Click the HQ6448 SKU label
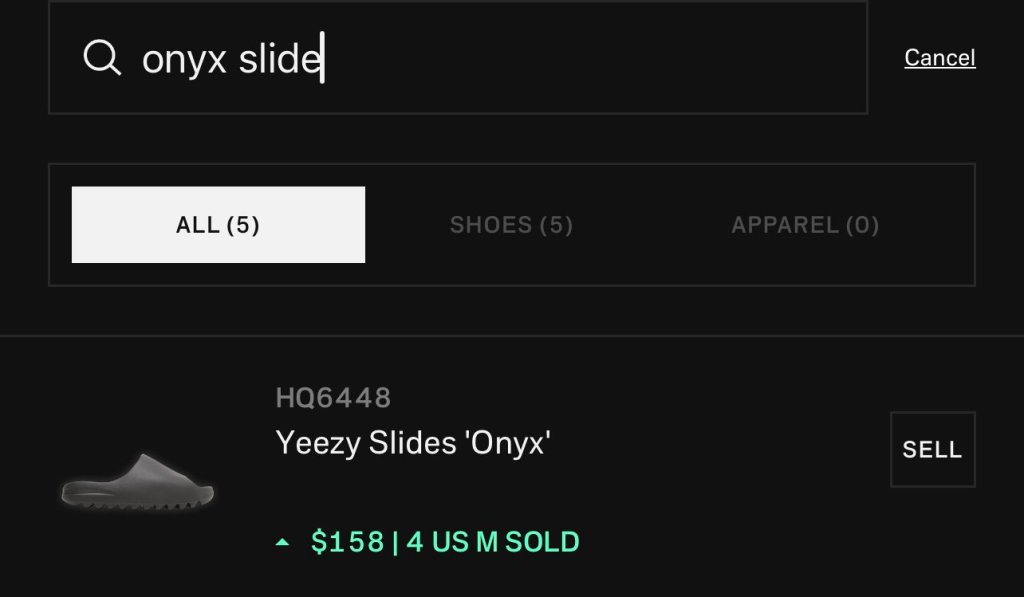The image size is (1024, 597). (x=333, y=398)
